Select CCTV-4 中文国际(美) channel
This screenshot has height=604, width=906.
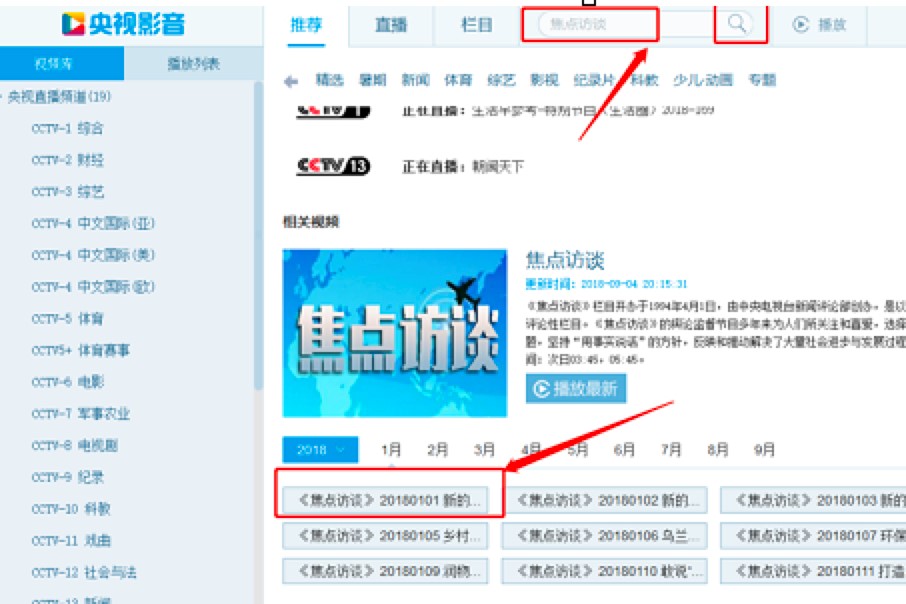tap(92, 255)
